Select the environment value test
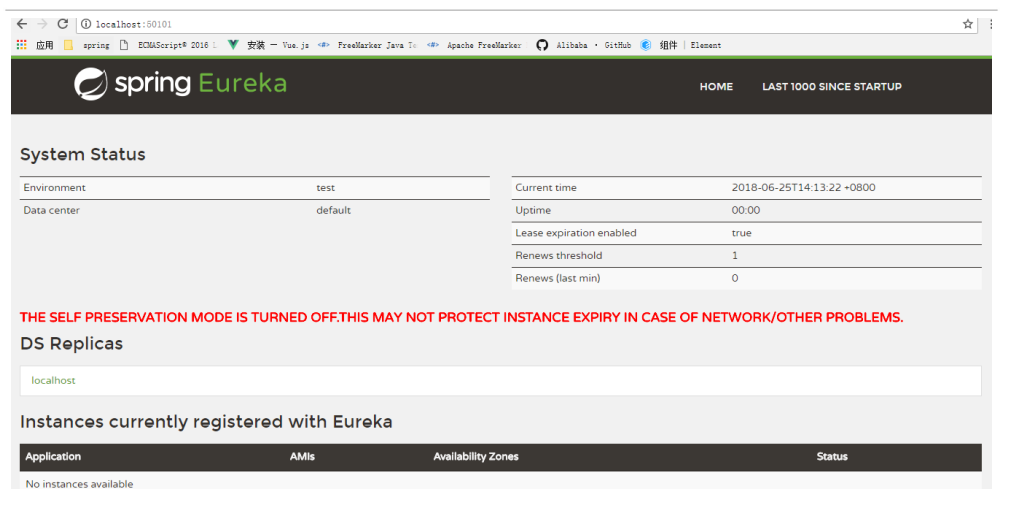Viewport: 1036px width, 505px height. click(326, 188)
